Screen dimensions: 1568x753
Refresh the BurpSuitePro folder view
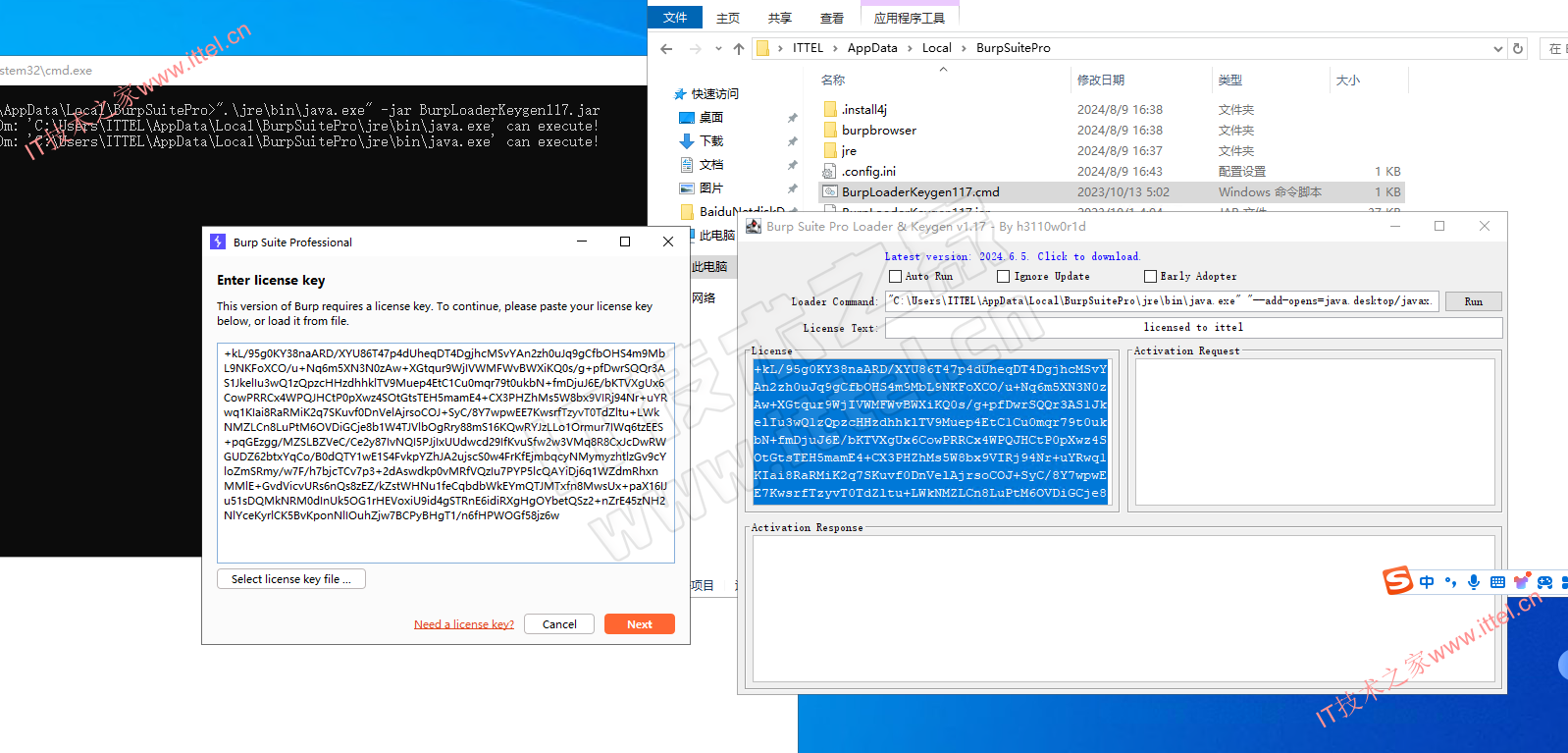1518,48
